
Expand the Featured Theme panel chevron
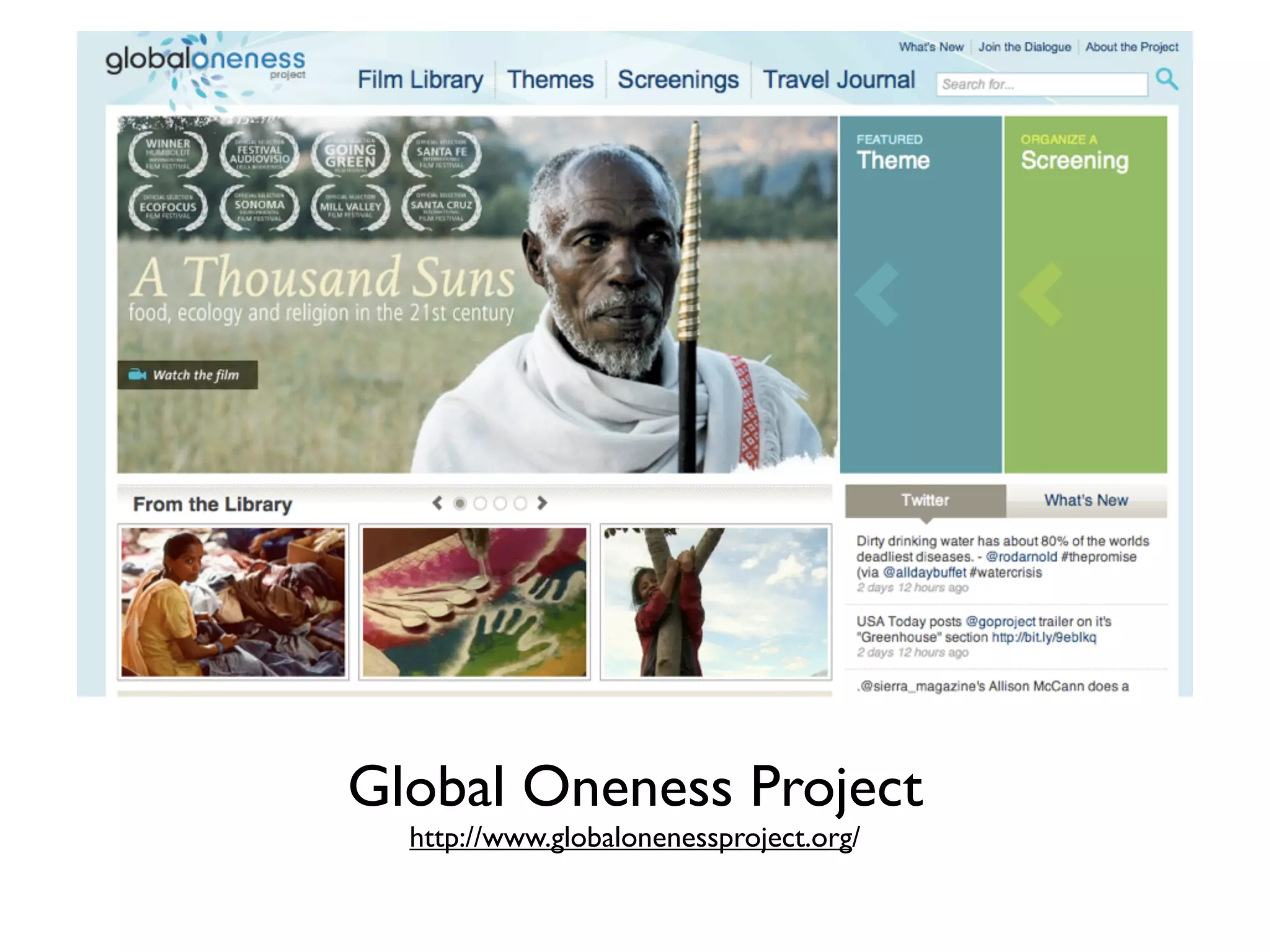(877, 294)
